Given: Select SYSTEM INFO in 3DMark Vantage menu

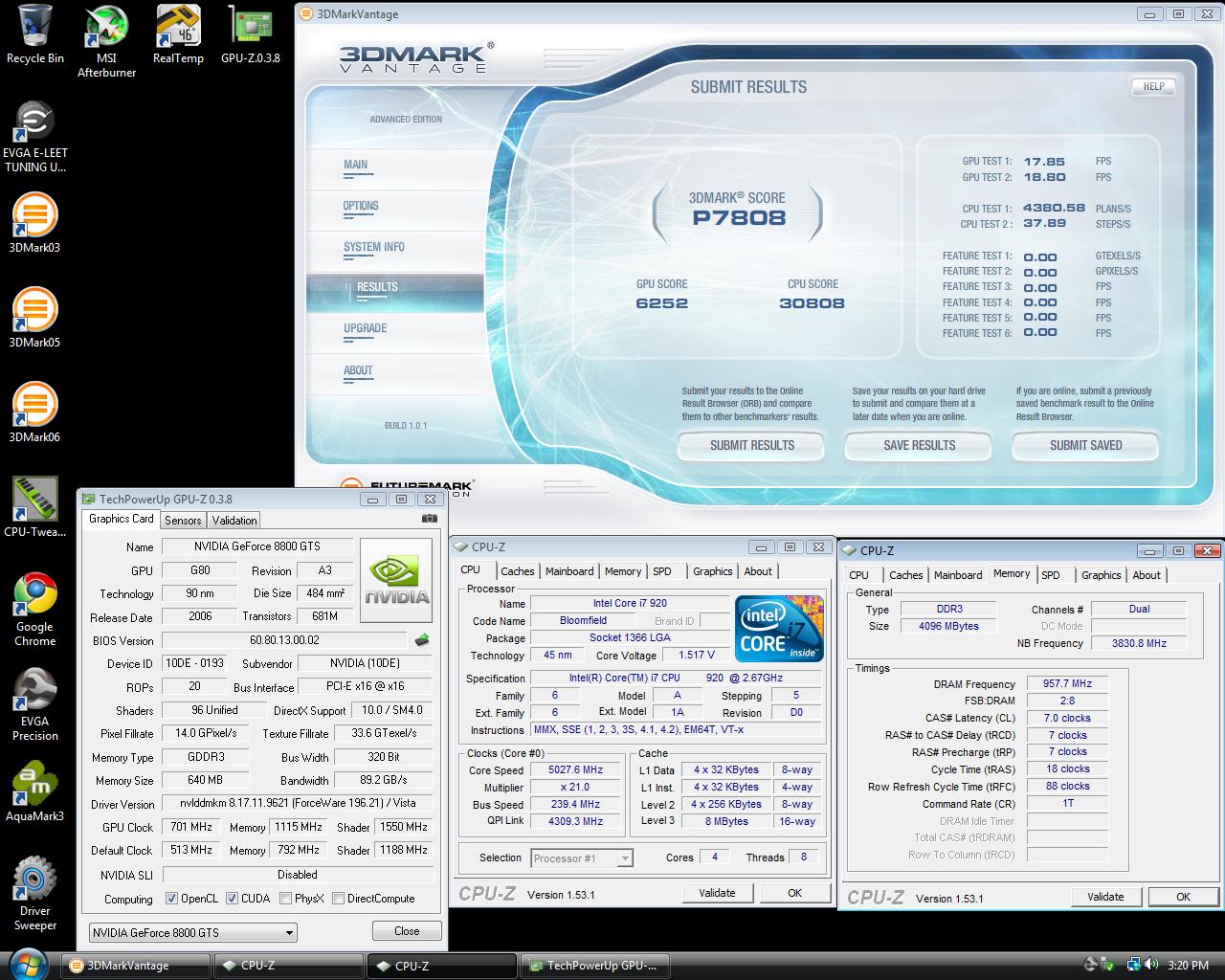Looking at the screenshot, I should pos(374,247).
